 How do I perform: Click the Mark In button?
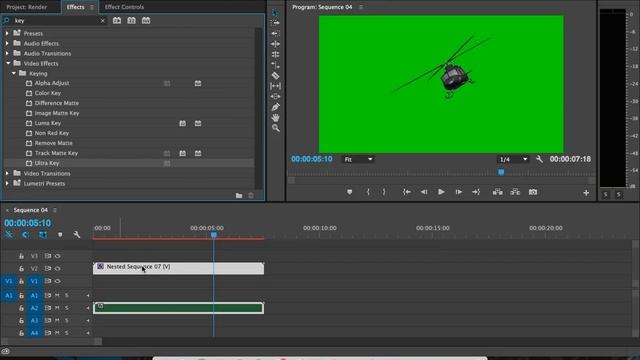click(368, 192)
